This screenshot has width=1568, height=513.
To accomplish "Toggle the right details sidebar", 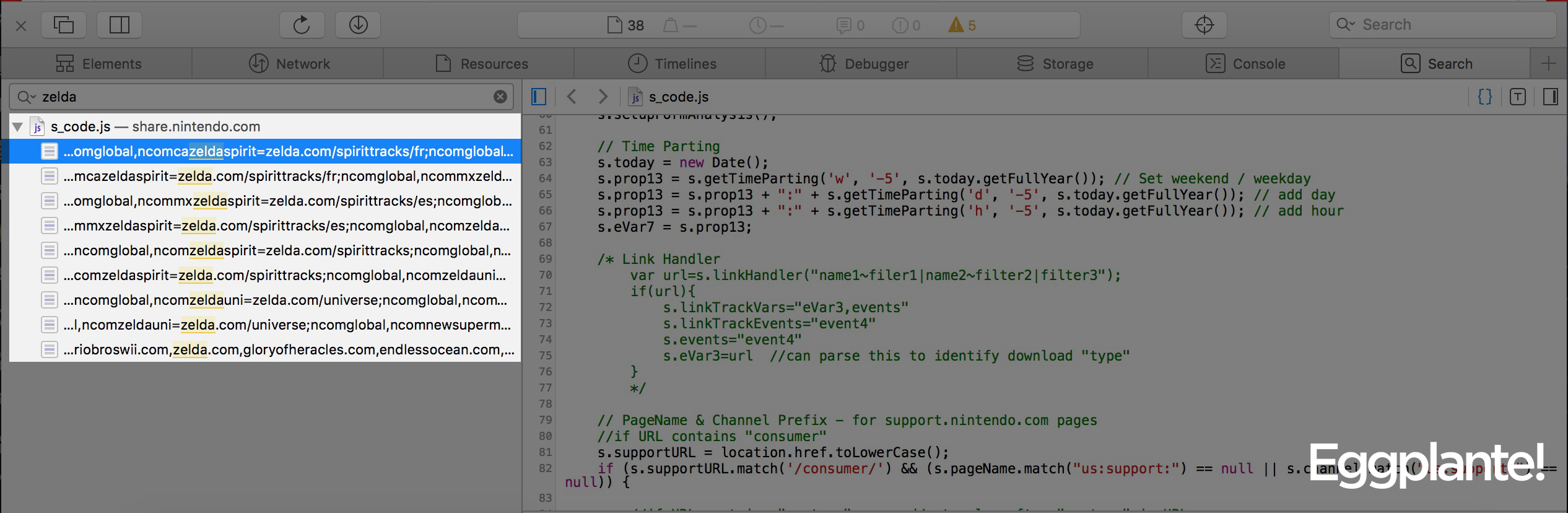I will [1550, 97].
